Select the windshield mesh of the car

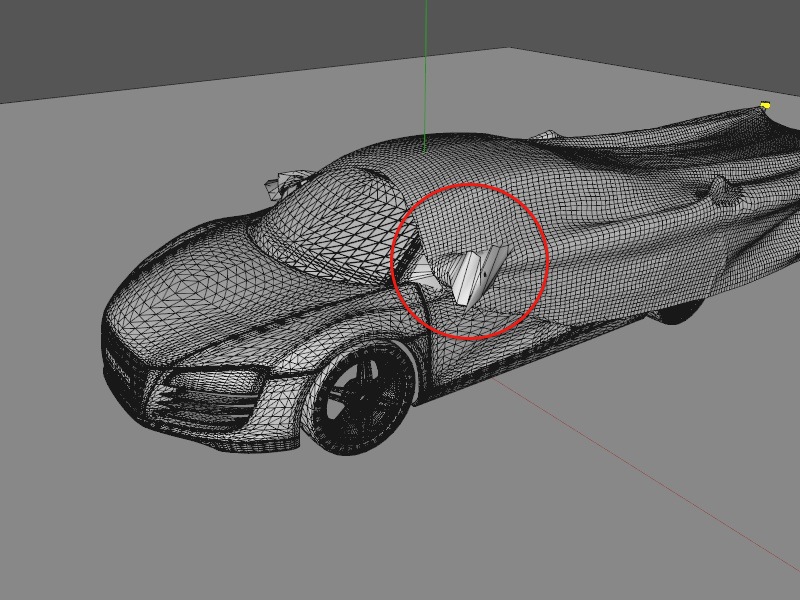(332, 224)
